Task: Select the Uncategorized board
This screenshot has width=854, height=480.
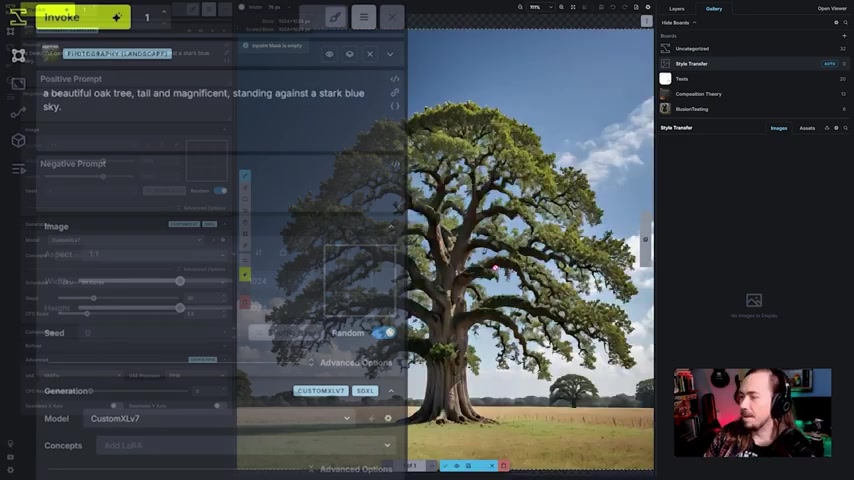Action: (754, 48)
